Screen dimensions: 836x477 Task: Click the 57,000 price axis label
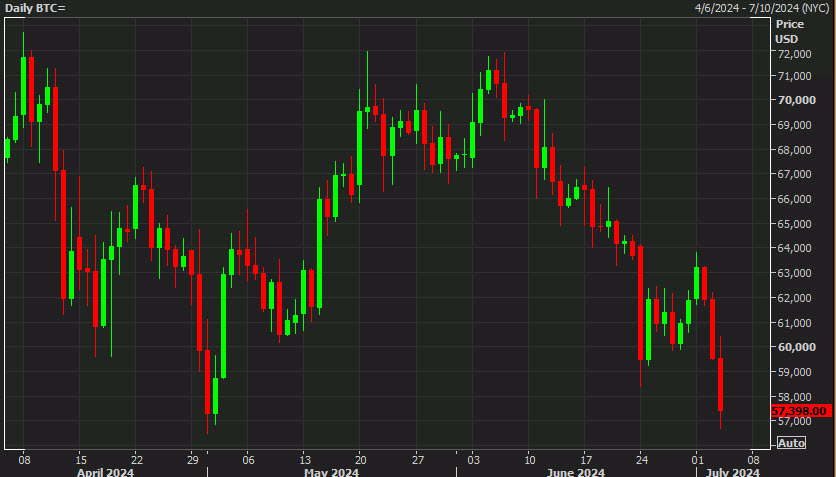coord(794,421)
